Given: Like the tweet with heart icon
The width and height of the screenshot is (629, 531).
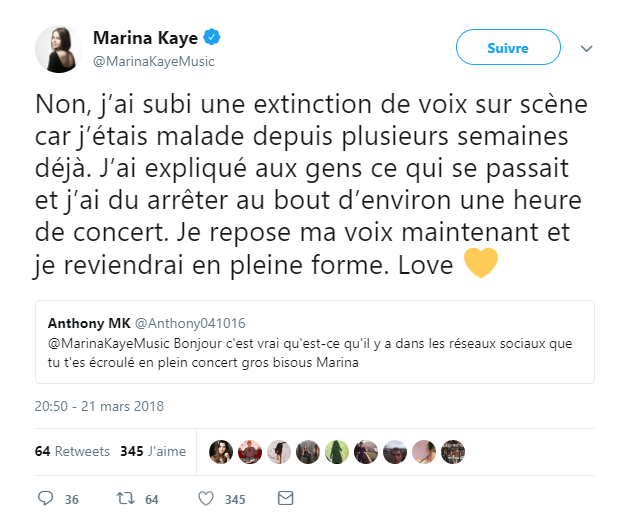Looking at the screenshot, I should [205, 498].
